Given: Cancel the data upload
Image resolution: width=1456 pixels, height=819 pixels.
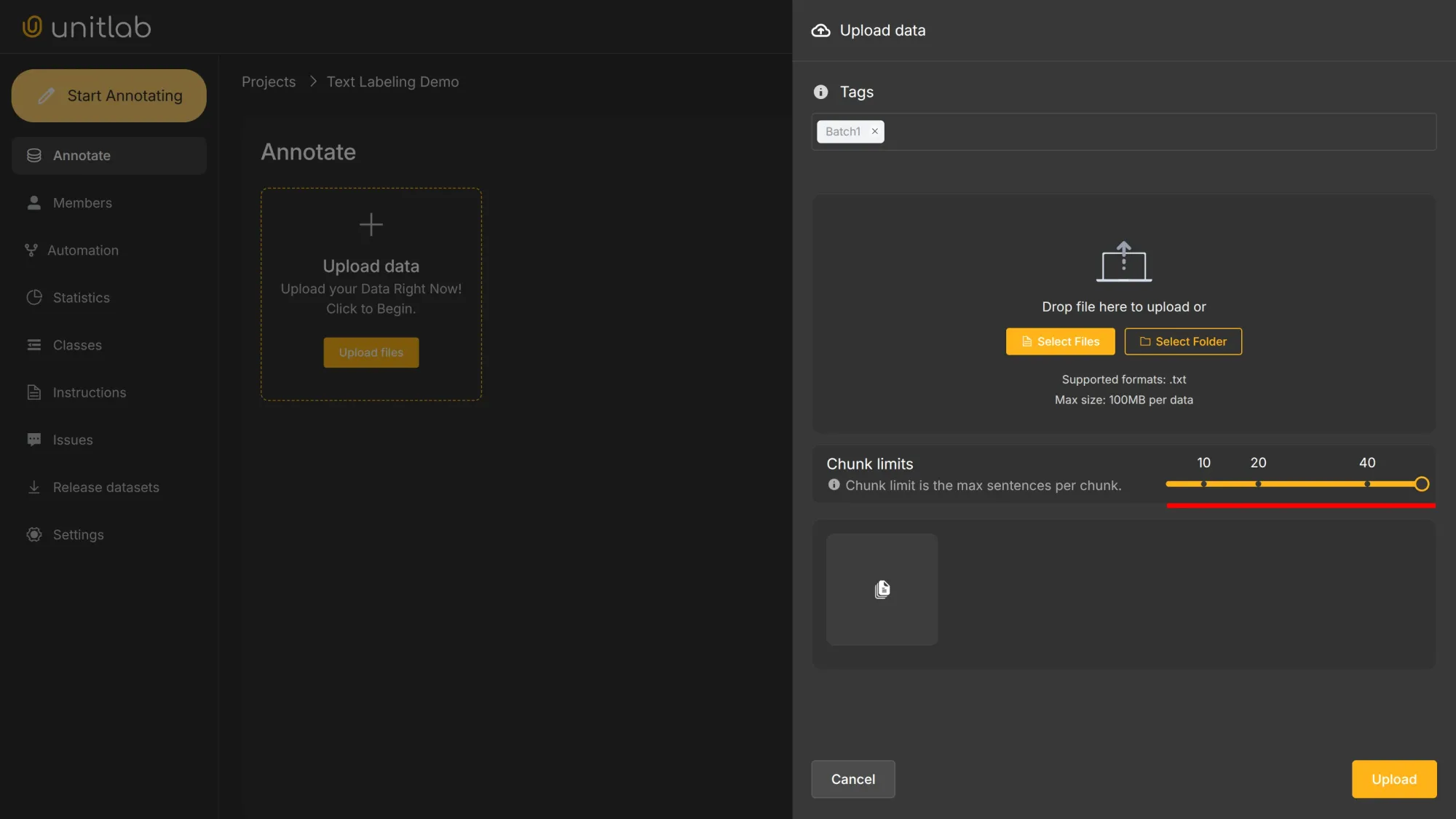Looking at the screenshot, I should [x=852, y=779].
